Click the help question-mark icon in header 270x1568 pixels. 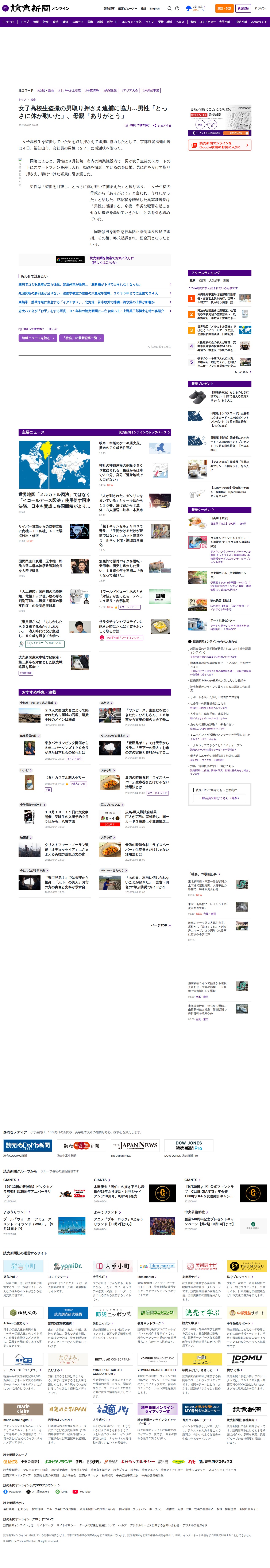click(177, 8)
